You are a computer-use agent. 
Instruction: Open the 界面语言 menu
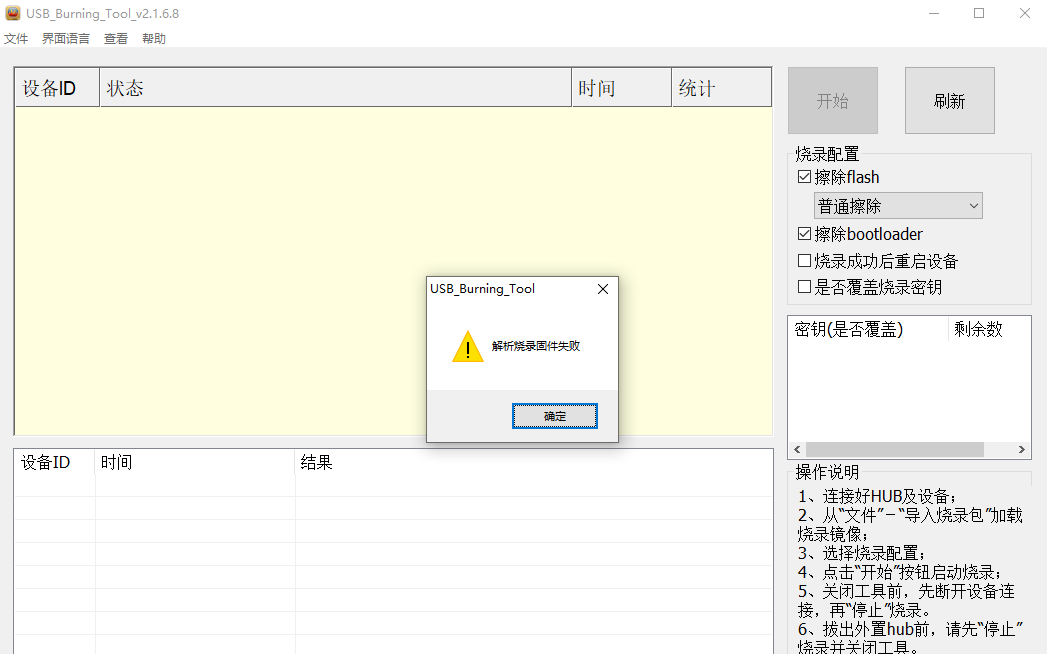coord(65,38)
